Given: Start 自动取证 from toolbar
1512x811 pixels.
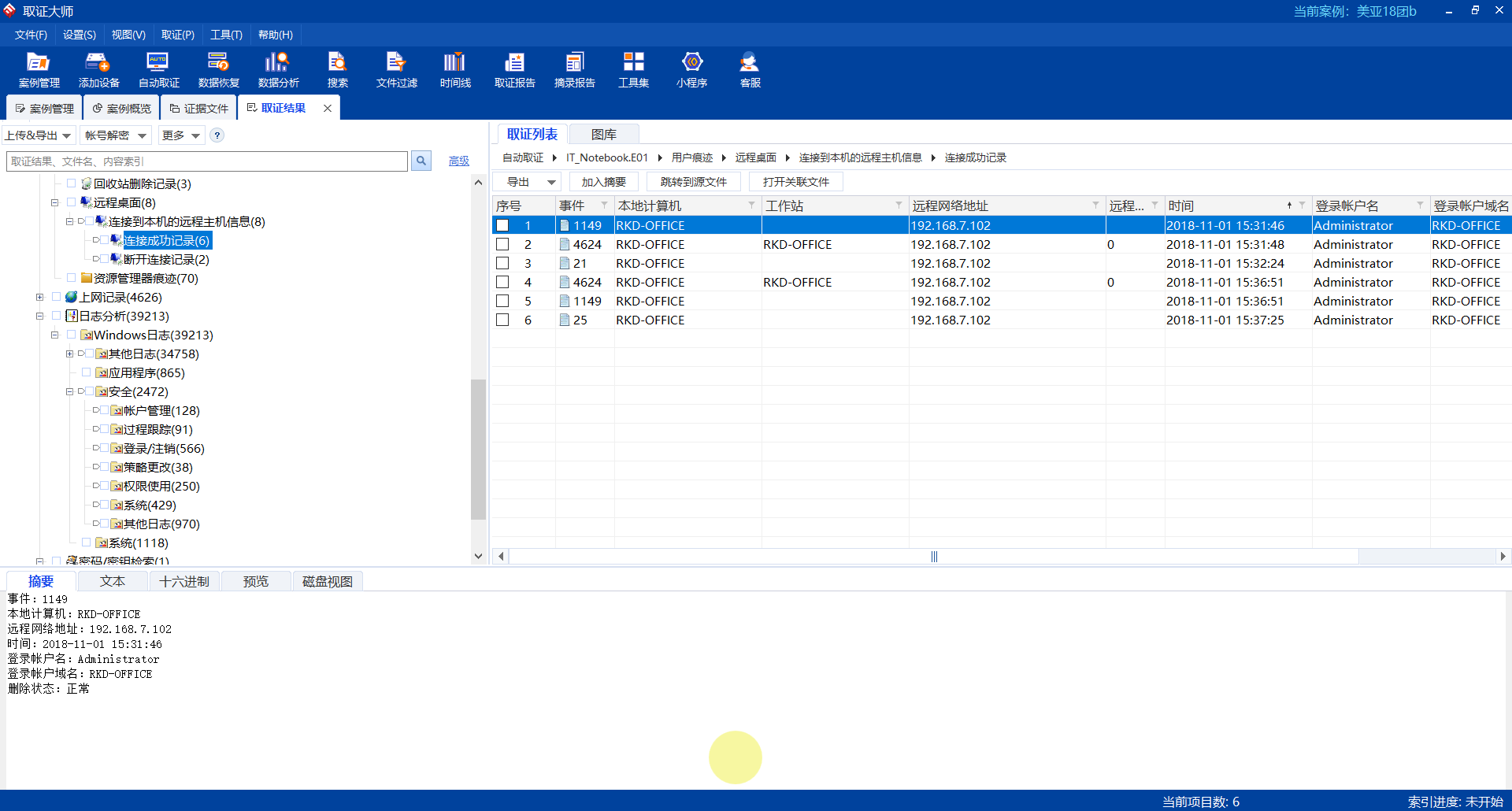Looking at the screenshot, I should [158, 70].
